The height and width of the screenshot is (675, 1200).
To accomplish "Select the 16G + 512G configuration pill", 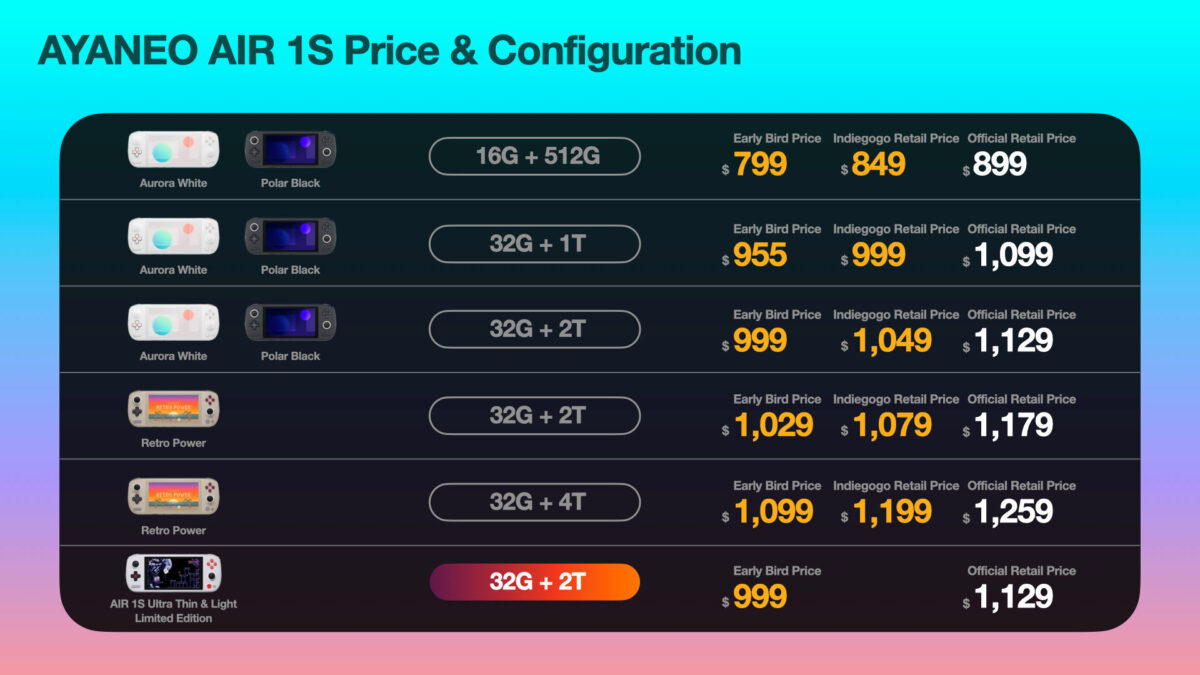I will 534,156.
